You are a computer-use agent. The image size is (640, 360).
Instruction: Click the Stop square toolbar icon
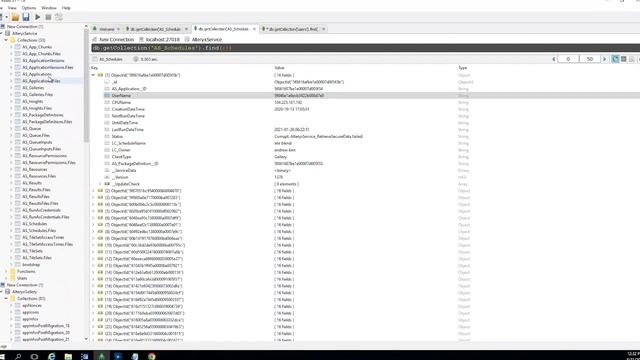tap(48, 17)
